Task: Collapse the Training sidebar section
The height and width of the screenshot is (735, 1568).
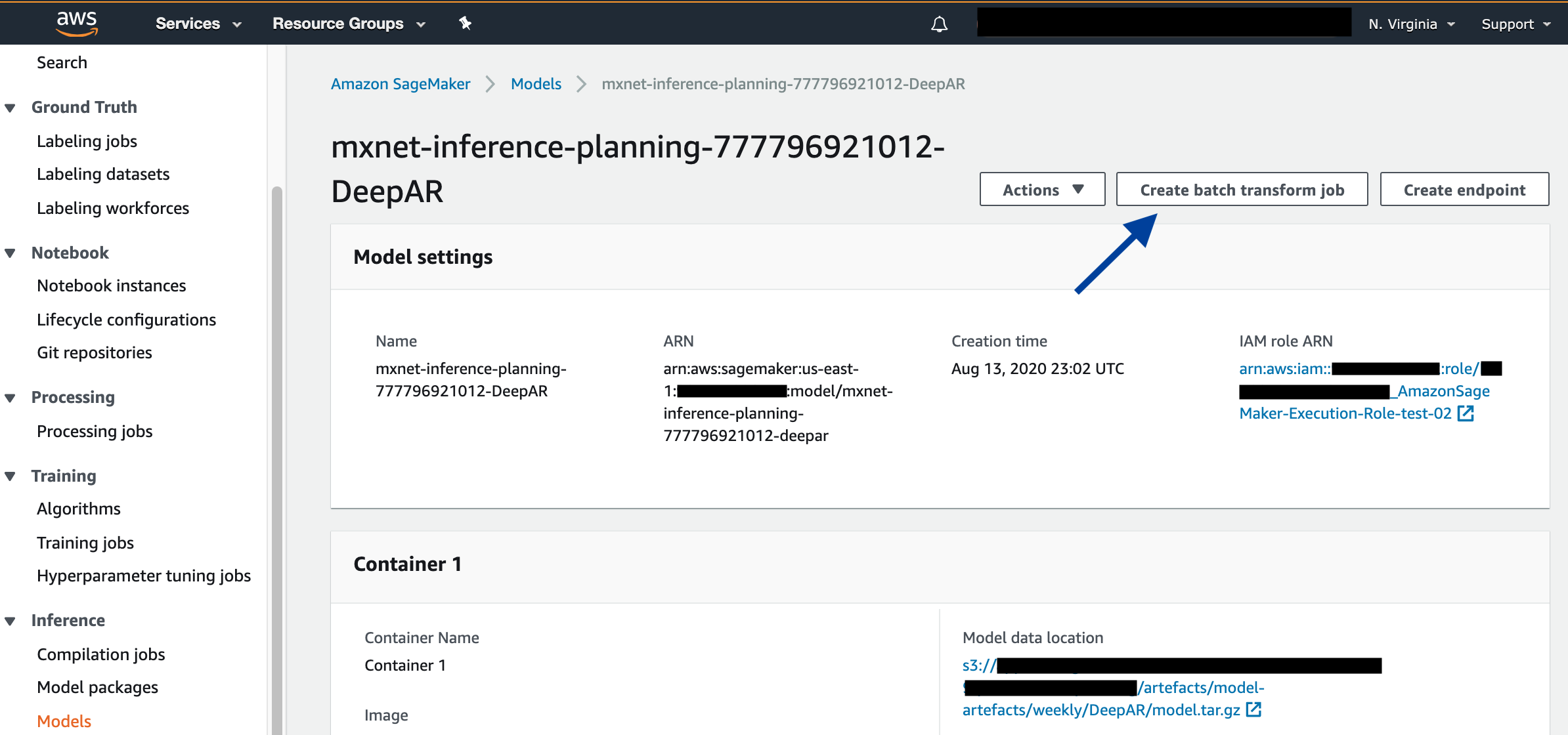Action: (x=11, y=476)
